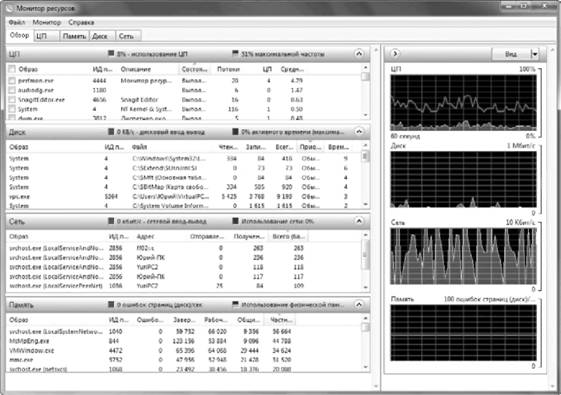This screenshot has width=561, height=395.
Task: Switch to the Память tab
Action: [x=74, y=36]
